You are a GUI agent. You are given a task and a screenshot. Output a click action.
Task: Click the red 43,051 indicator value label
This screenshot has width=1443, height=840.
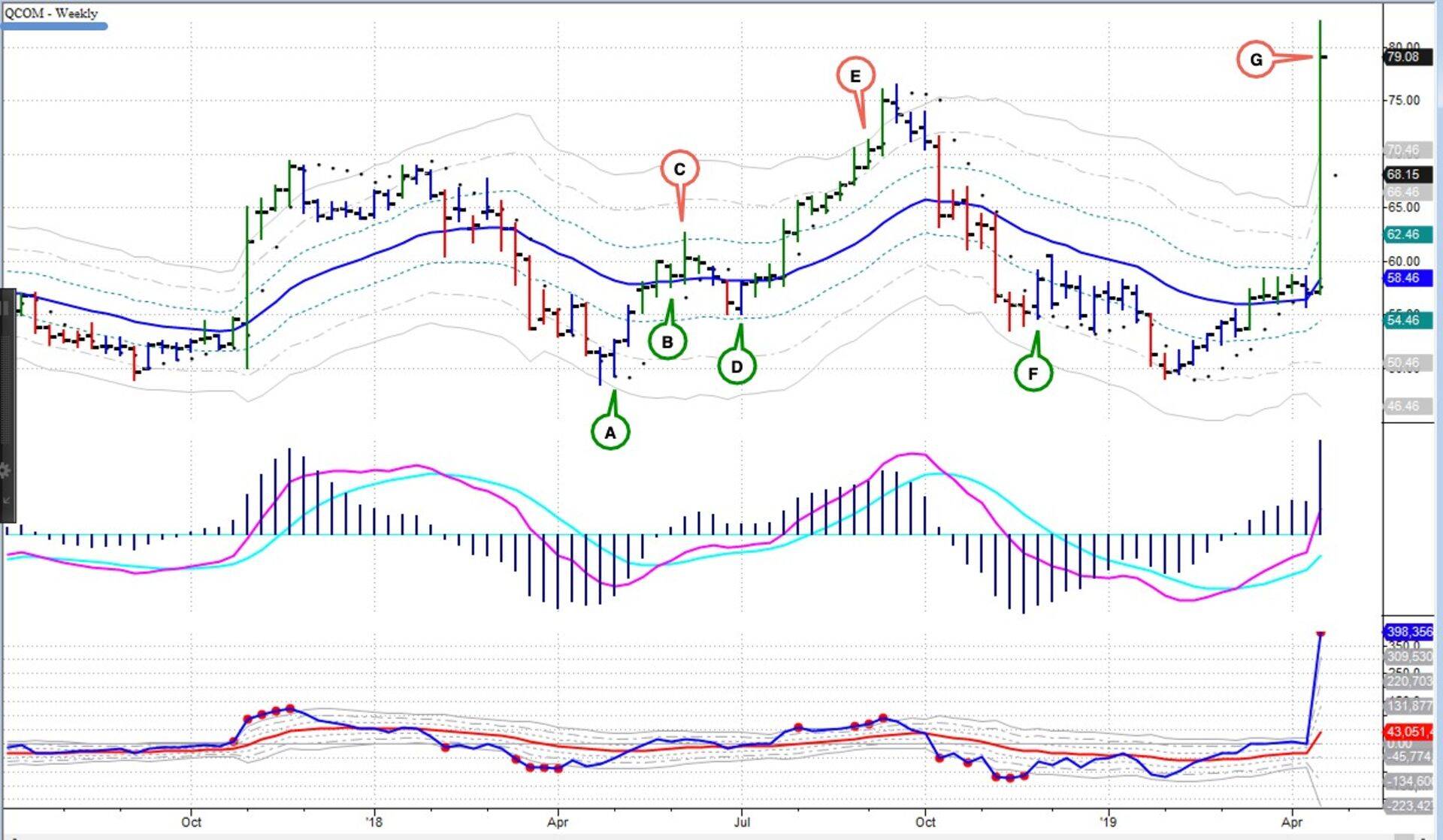pos(1408,731)
